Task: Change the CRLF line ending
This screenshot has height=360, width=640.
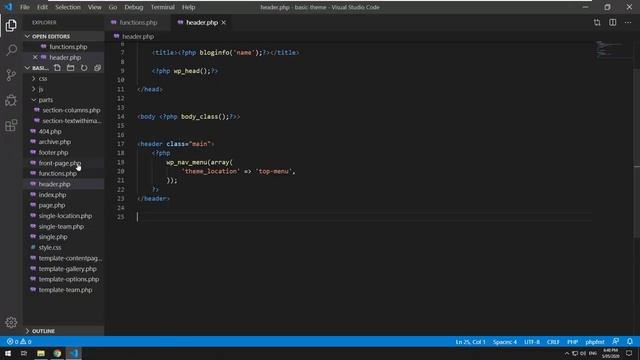Action: (x=553, y=342)
